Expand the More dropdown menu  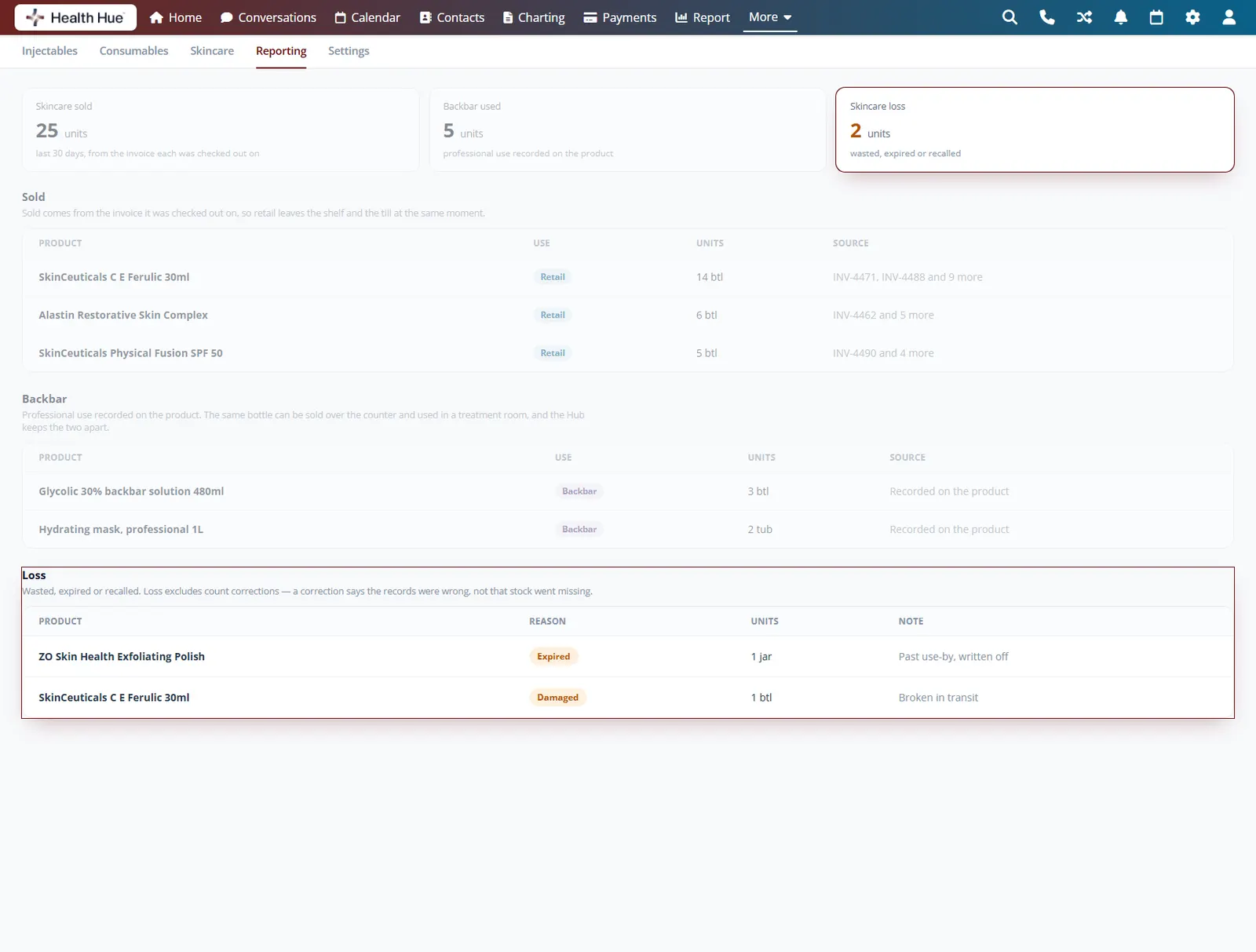(770, 17)
